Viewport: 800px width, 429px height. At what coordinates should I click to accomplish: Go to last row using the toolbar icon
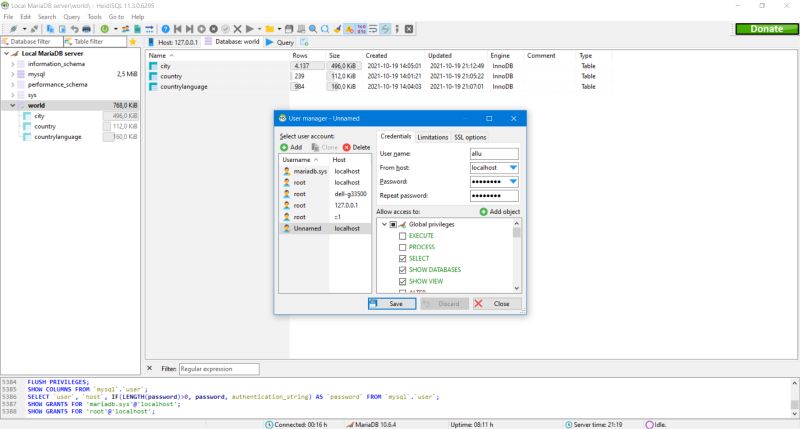point(189,29)
